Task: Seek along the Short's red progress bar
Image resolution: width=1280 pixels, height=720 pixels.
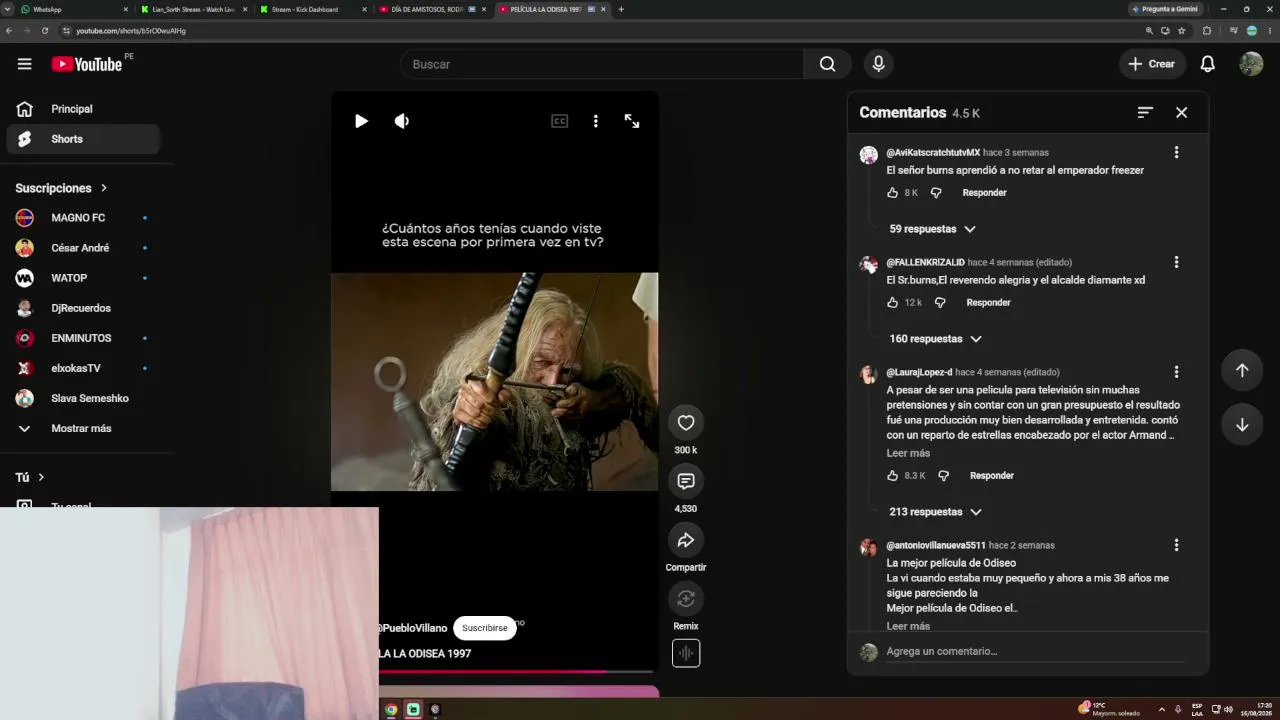Action: tap(516, 672)
